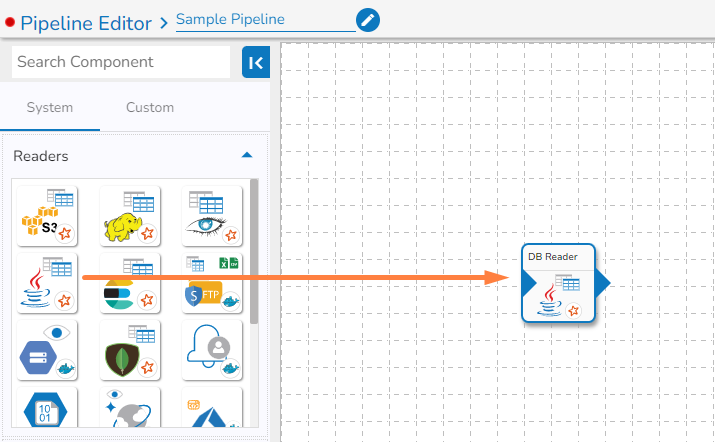715x442 pixels.
Task: Collapse the component panel with arrow button
Action: (256, 62)
